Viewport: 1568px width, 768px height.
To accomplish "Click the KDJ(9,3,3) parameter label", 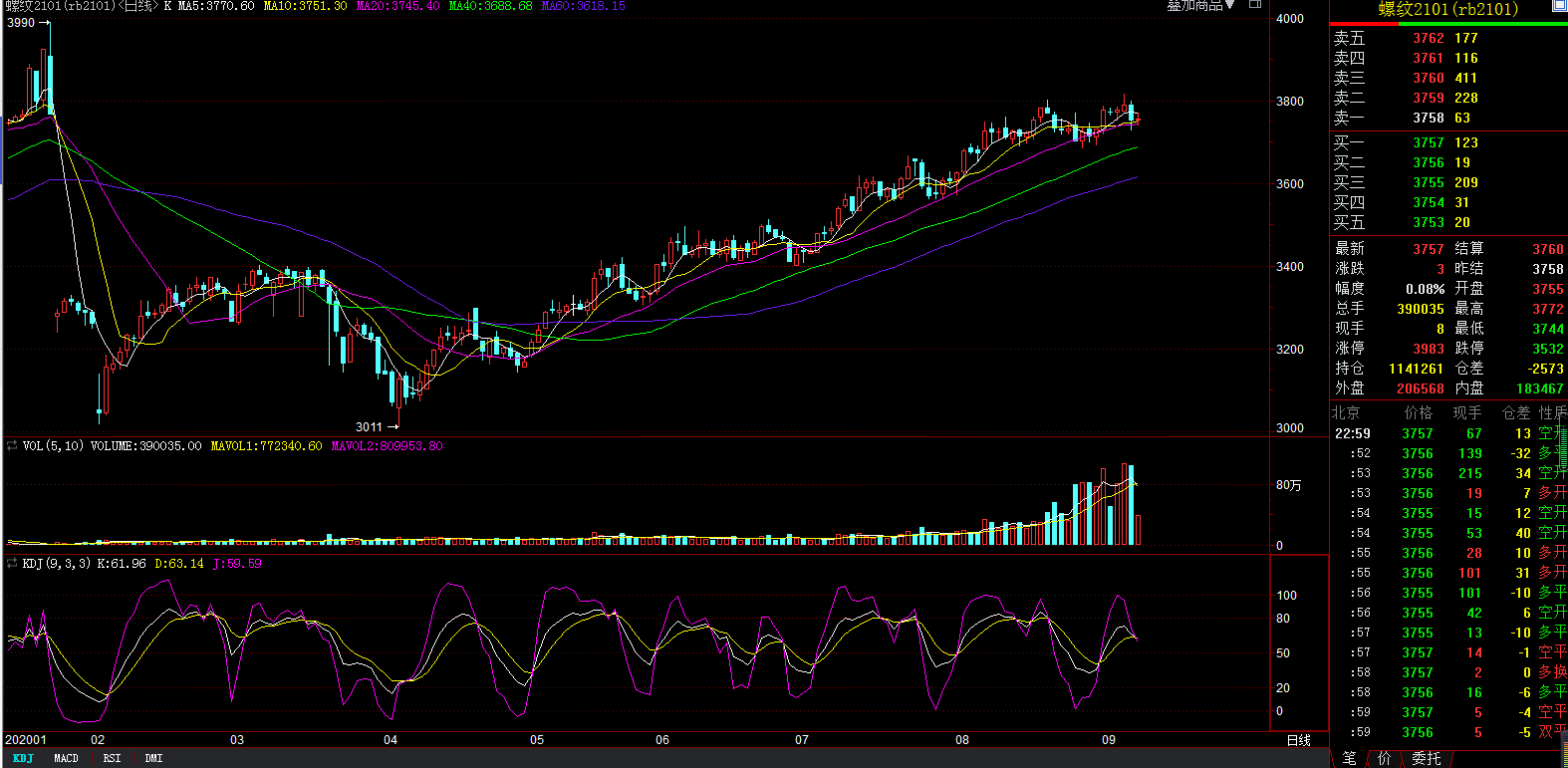I will [x=57, y=564].
